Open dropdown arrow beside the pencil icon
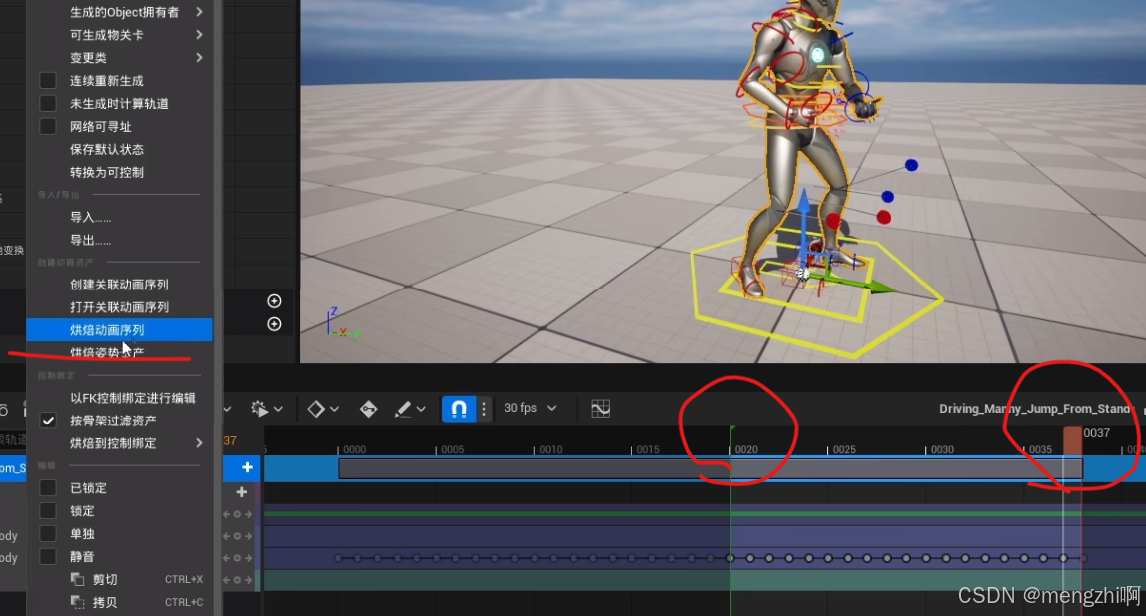 pos(421,409)
